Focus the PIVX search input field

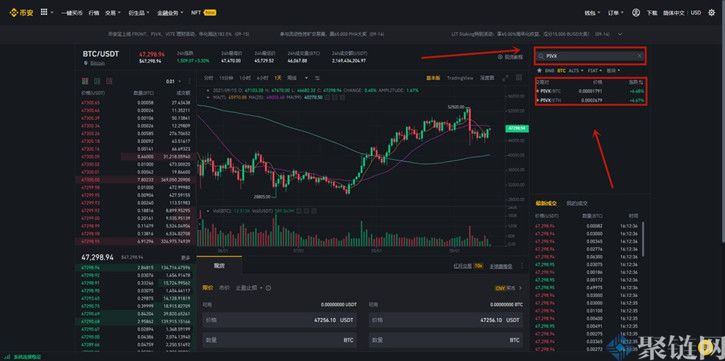(590, 56)
